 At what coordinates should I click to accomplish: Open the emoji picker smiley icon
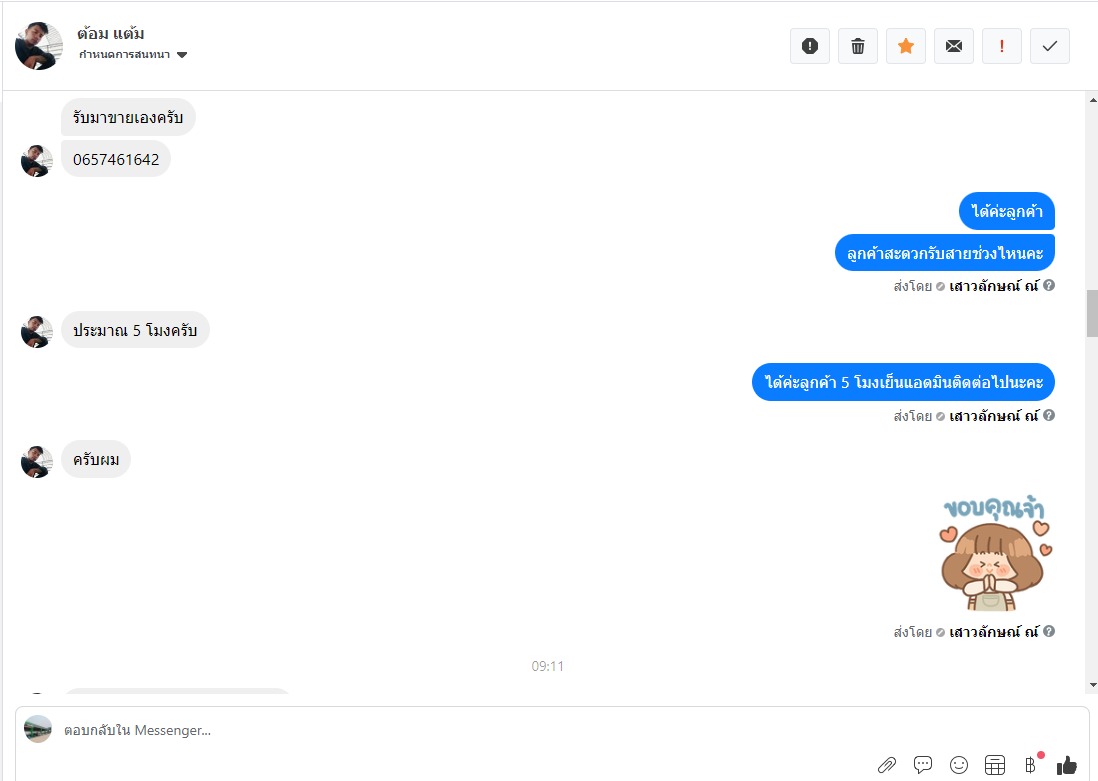point(959,765)
